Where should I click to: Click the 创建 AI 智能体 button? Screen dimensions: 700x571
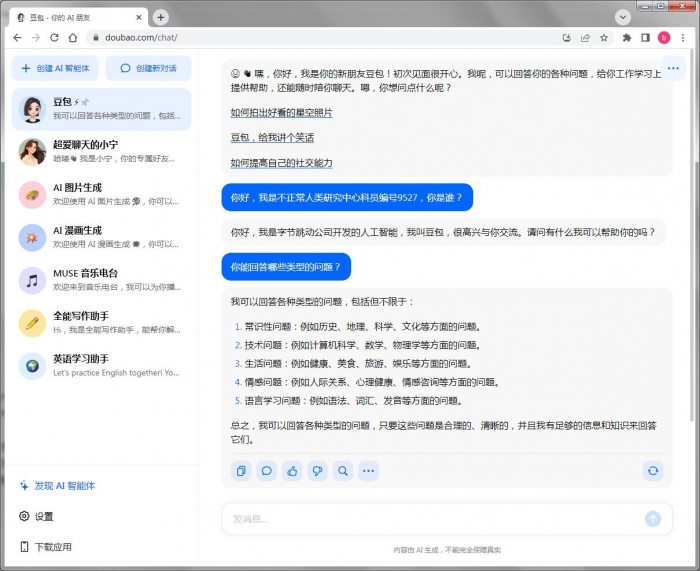pos(55,68)
